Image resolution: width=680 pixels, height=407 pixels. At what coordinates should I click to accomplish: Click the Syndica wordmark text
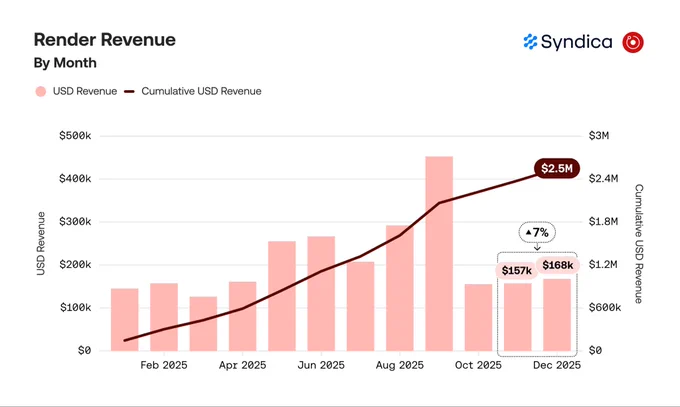pyautogui.click(x=577, y=42)
